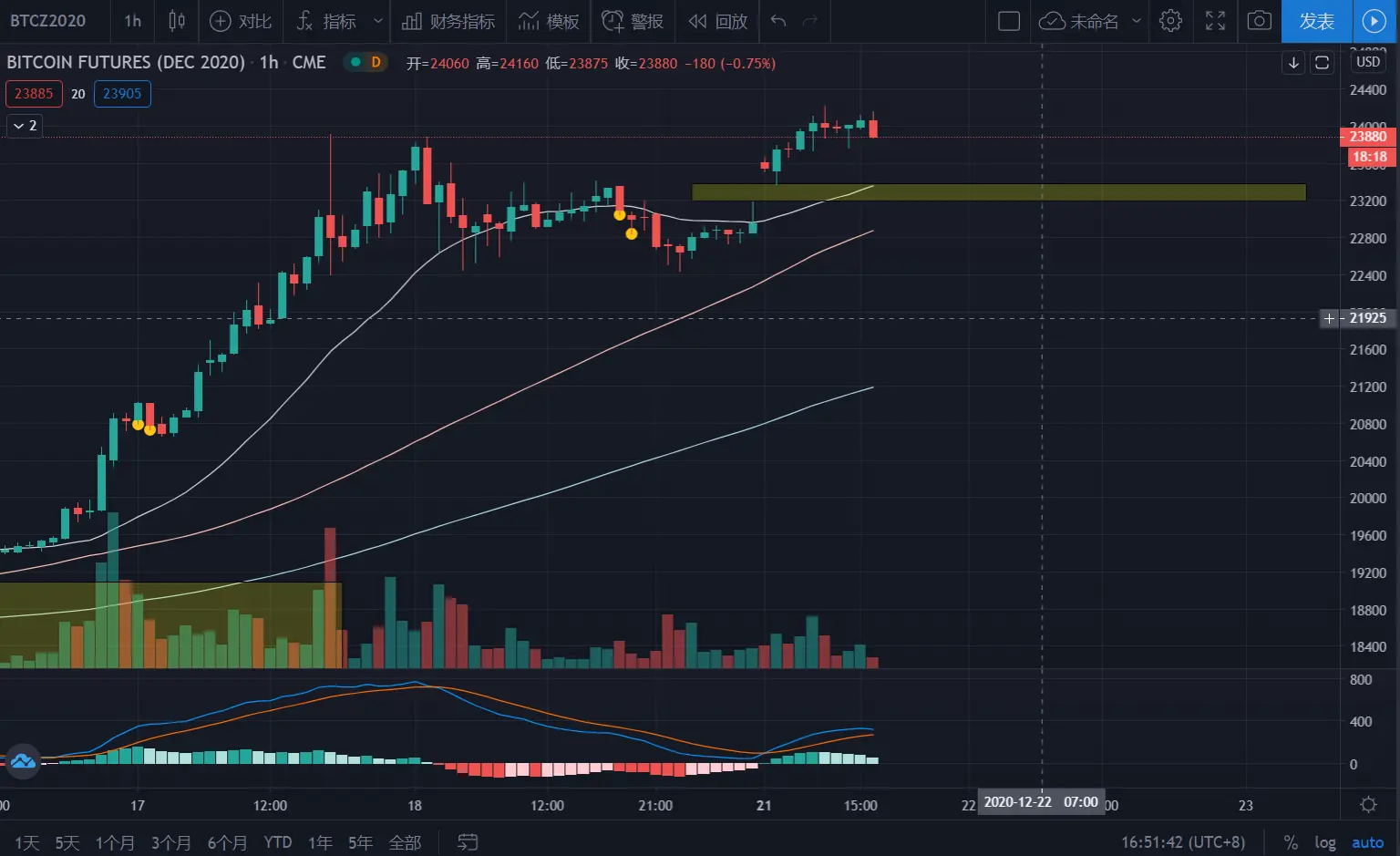The height and width of the screenshot is (856, 1400).
Task: Click the 发表 publish button
Action: [1317, 21]
